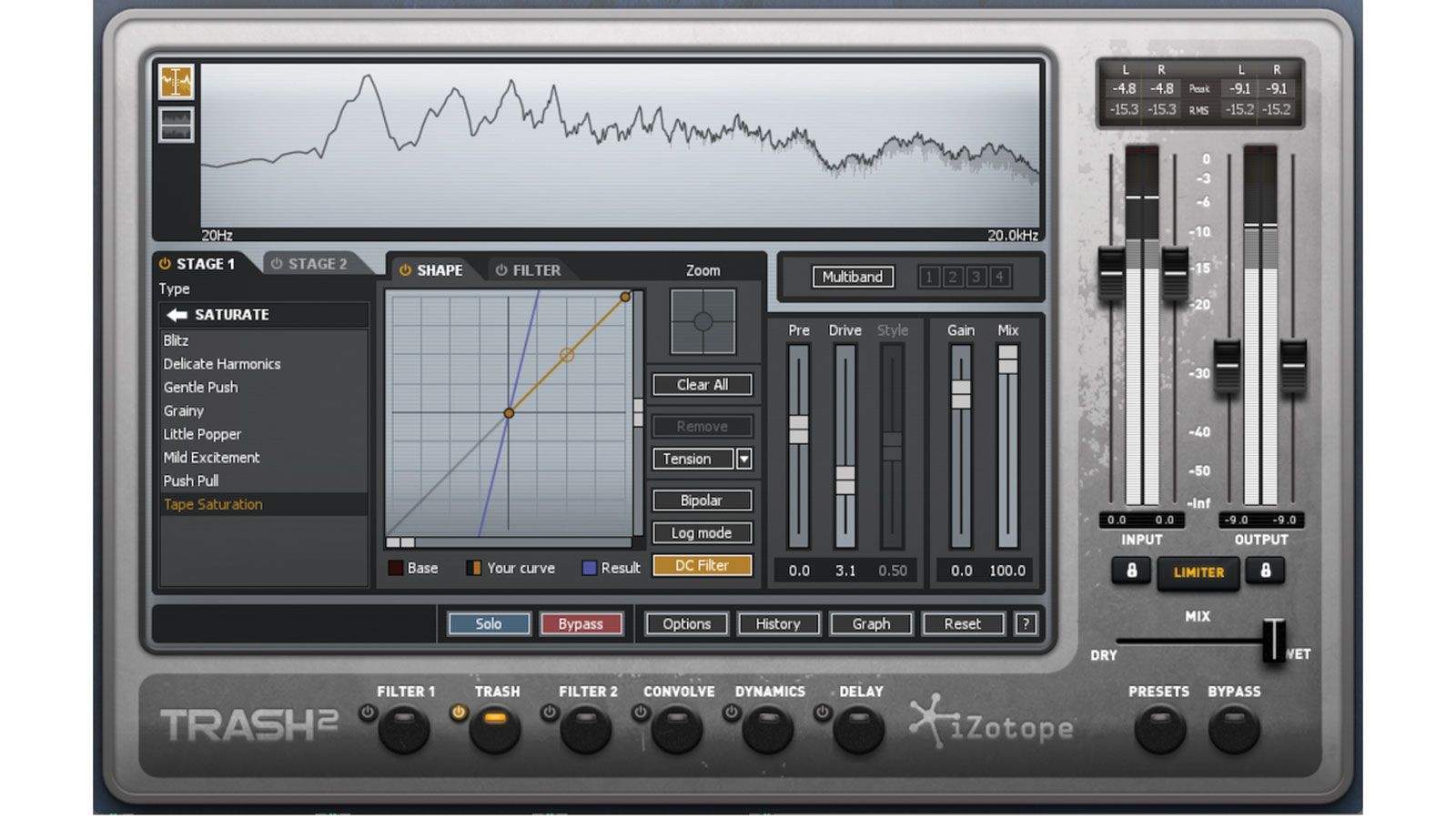
Task: Disable the Trash module power button
Action: [x=459, y=713]
